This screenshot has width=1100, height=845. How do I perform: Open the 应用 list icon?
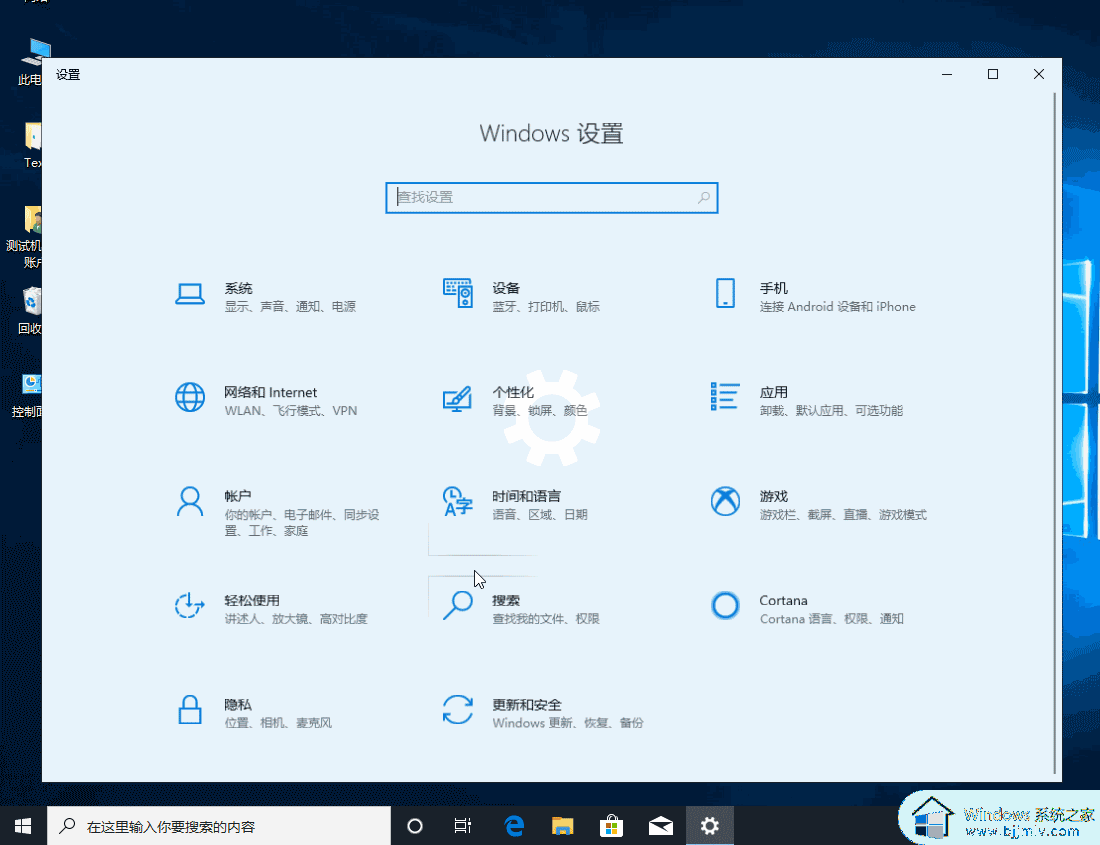tap(725, 396)
